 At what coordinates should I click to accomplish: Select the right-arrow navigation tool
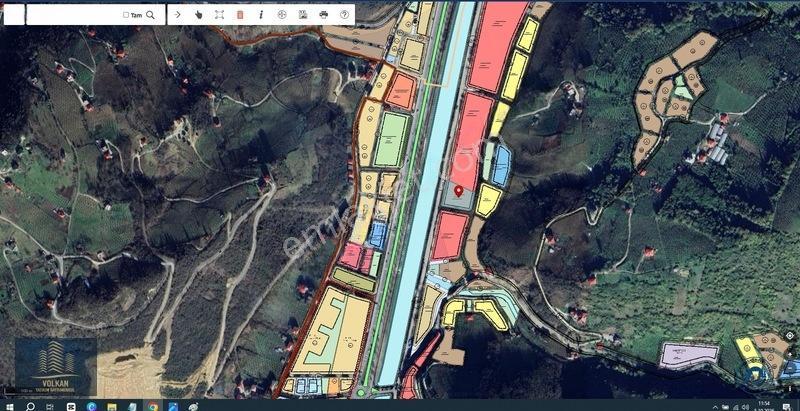click(x=178, y=14)
